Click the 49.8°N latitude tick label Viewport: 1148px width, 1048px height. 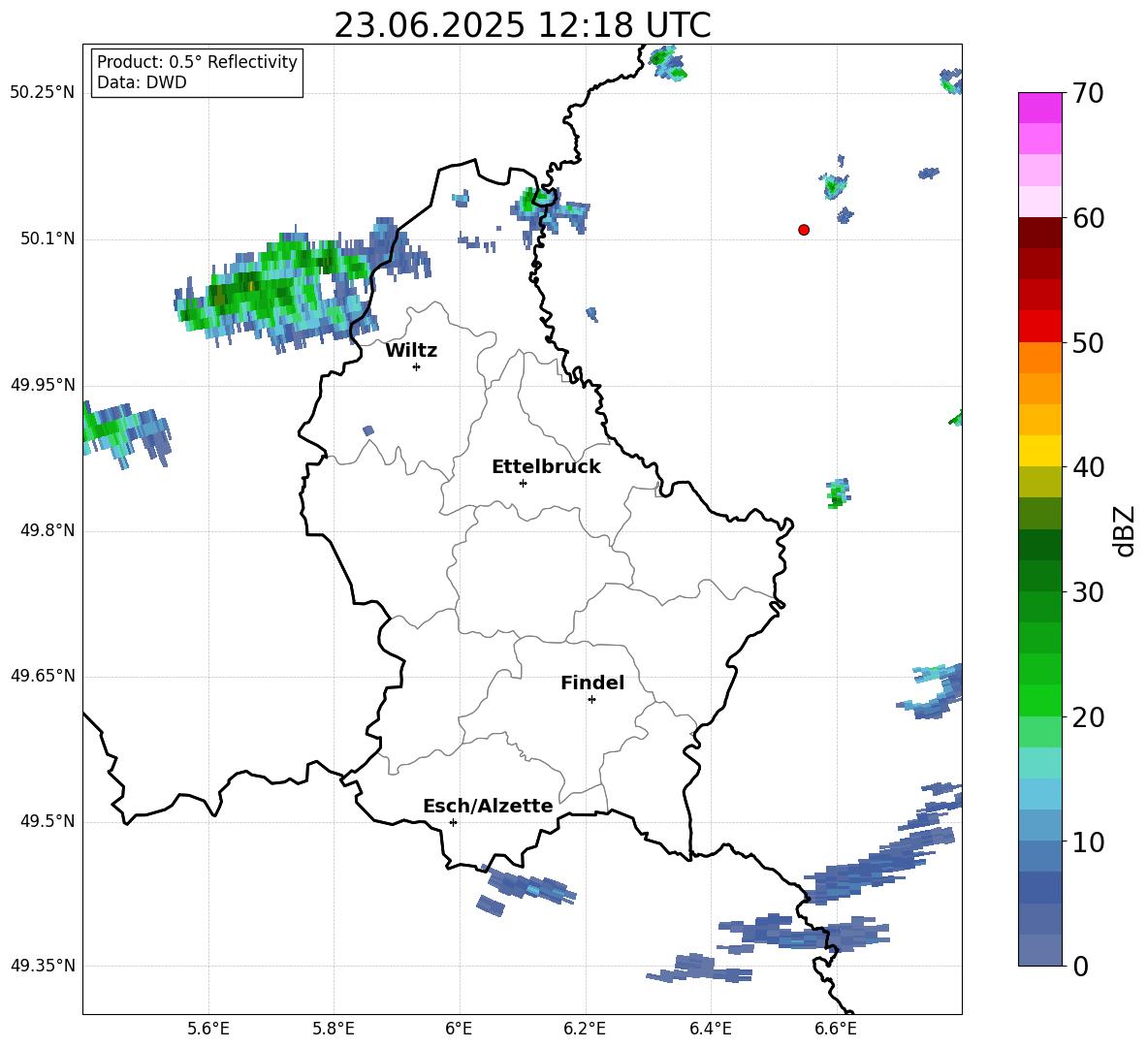[x=48, y=530]
